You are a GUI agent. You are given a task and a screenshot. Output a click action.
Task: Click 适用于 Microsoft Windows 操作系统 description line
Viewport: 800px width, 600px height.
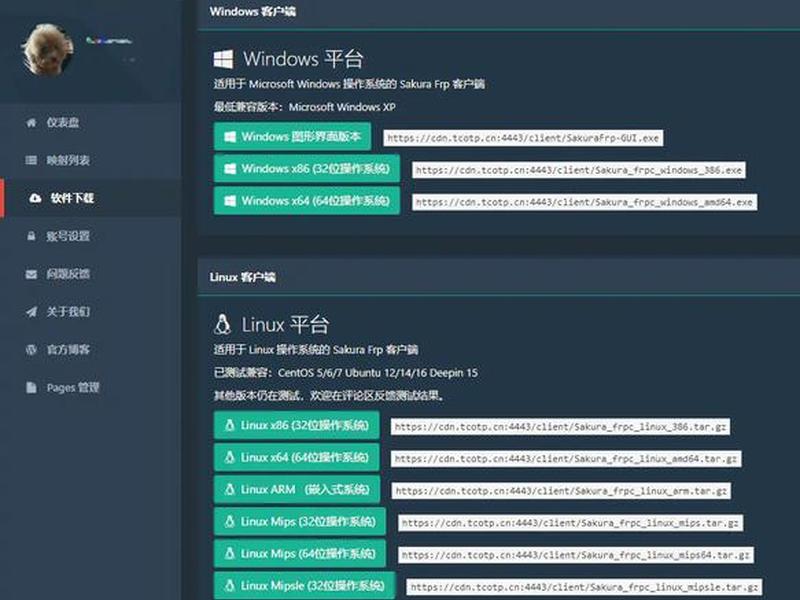(x=349, y=84)
